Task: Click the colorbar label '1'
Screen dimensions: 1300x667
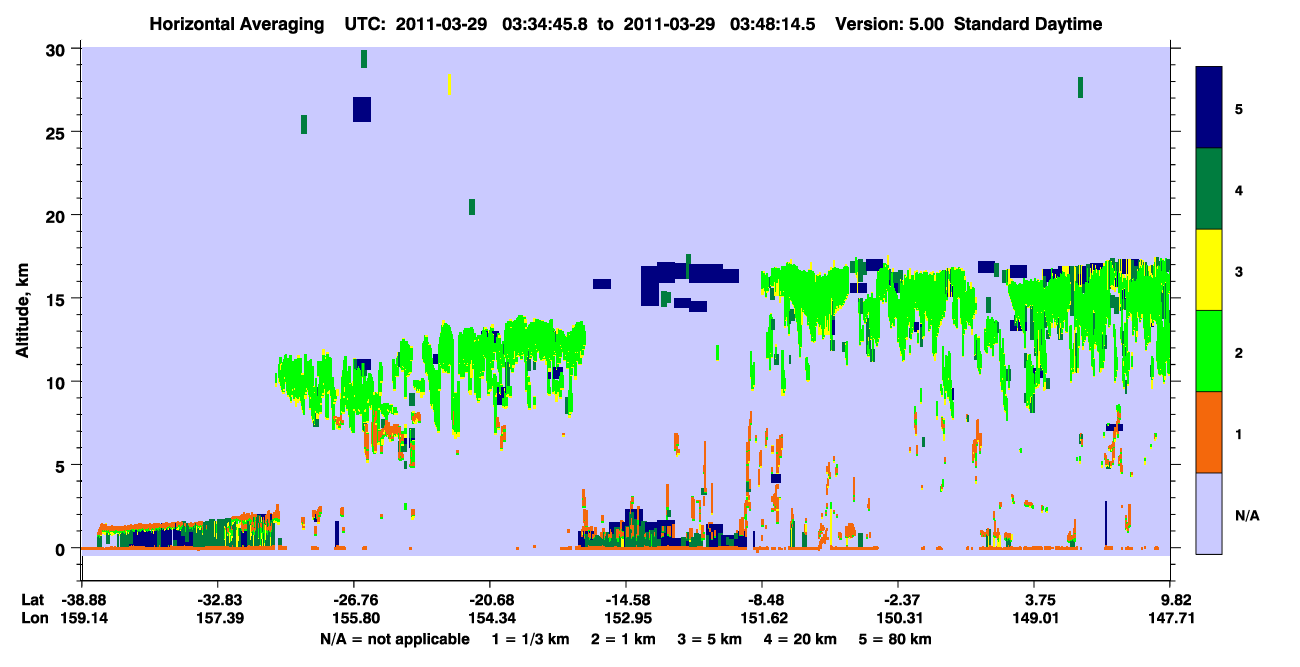Action: (1239, 434)
